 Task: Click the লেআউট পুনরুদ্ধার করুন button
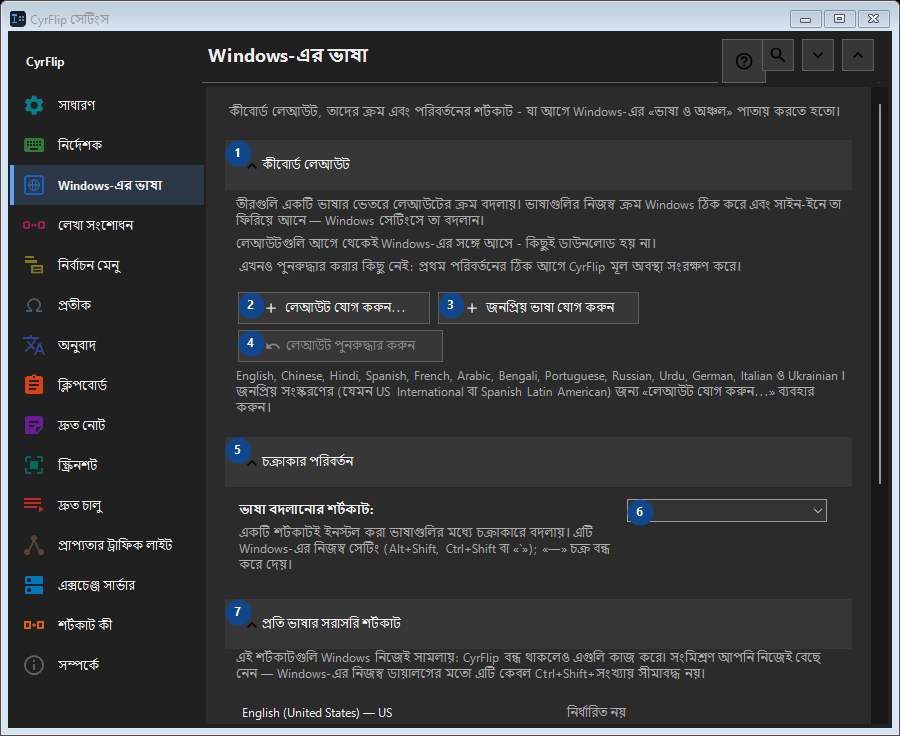pyautogui.click(x=340, y=346)
